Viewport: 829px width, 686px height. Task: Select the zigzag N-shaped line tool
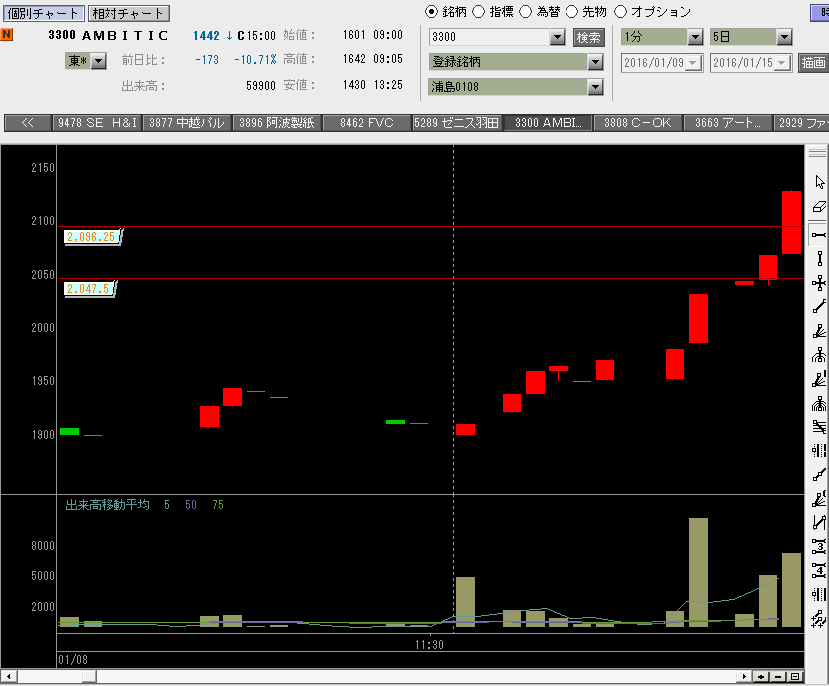(819, 523)
